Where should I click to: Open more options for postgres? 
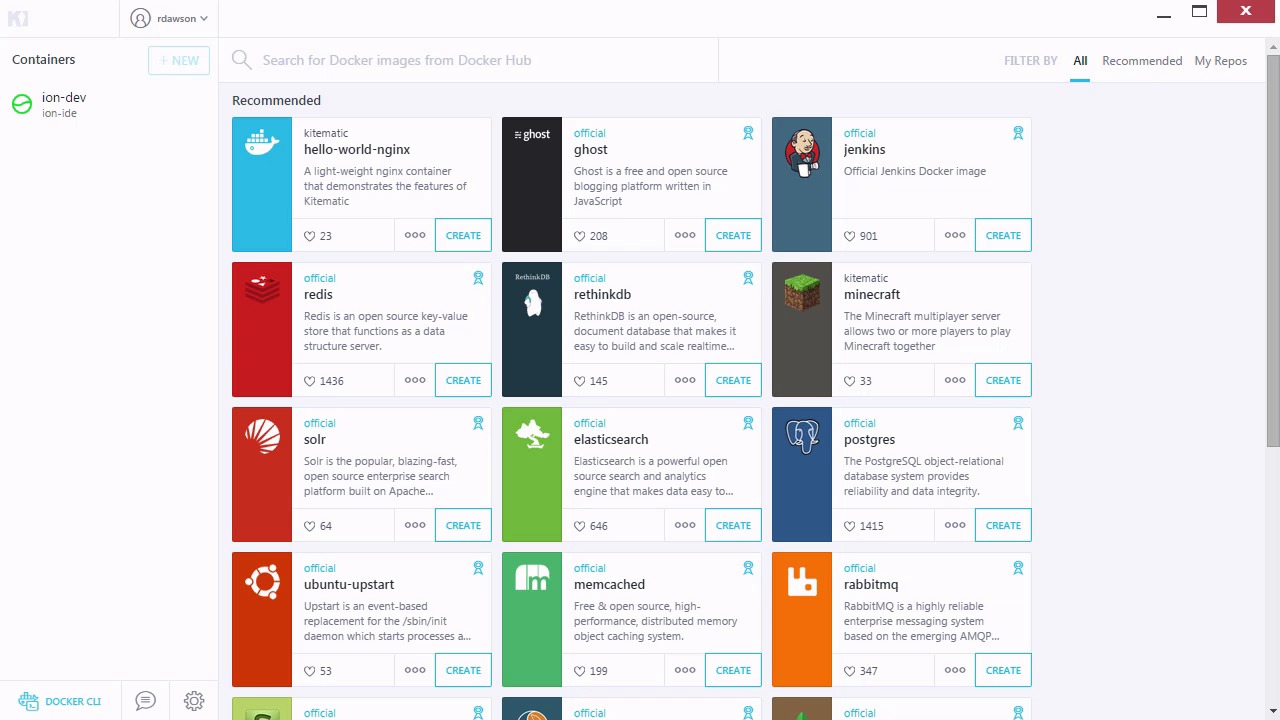point(955,525)
